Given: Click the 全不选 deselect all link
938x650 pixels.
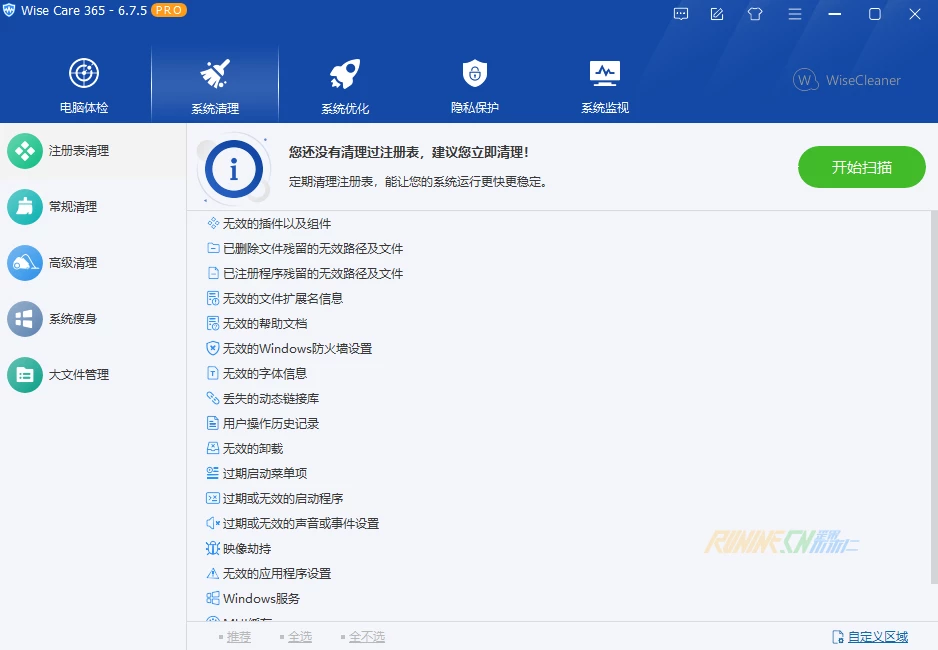Looking at the screenshot, I should (367, 637).
